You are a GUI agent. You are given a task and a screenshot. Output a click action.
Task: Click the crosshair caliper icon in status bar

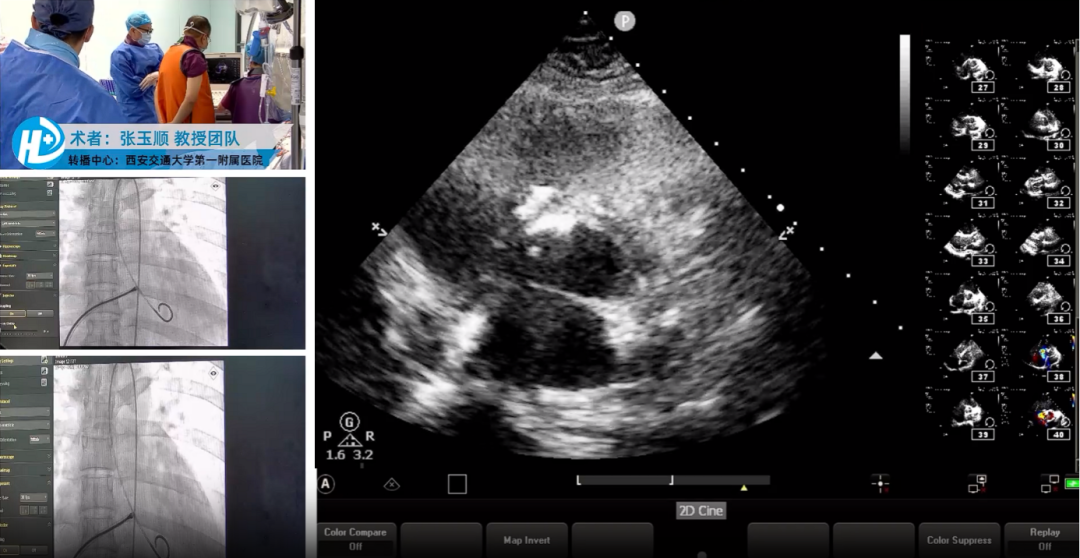[880, 484]
